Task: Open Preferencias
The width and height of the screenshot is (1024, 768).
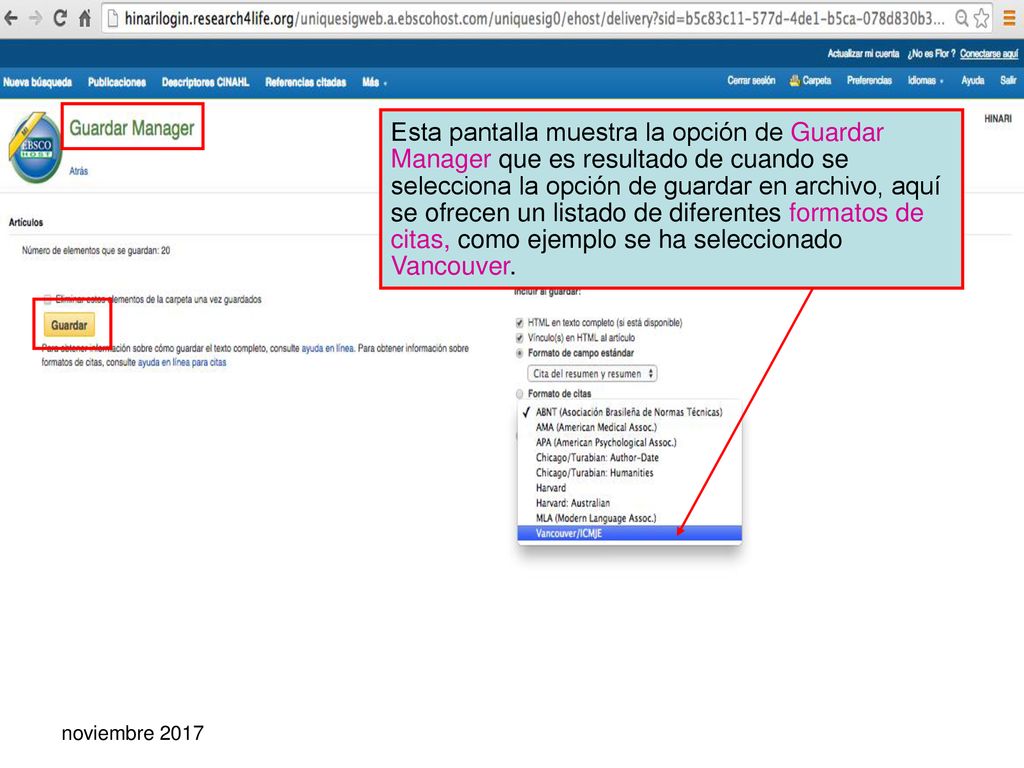Action: [869, 80]
